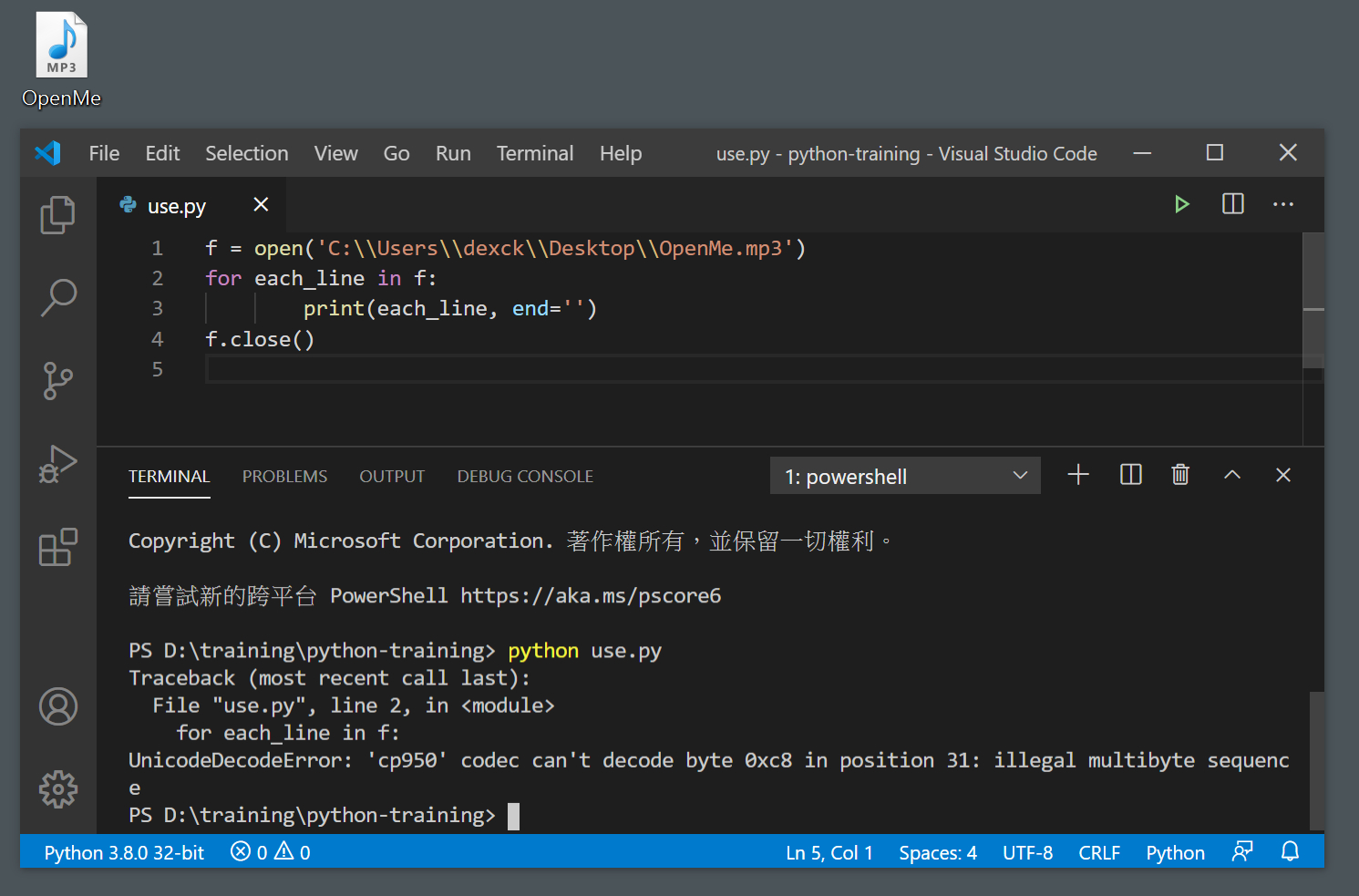Place cursor on empty line 5 in editor
The height and width of the screenshot is (896, 1359).
click(x=764, y=369)
